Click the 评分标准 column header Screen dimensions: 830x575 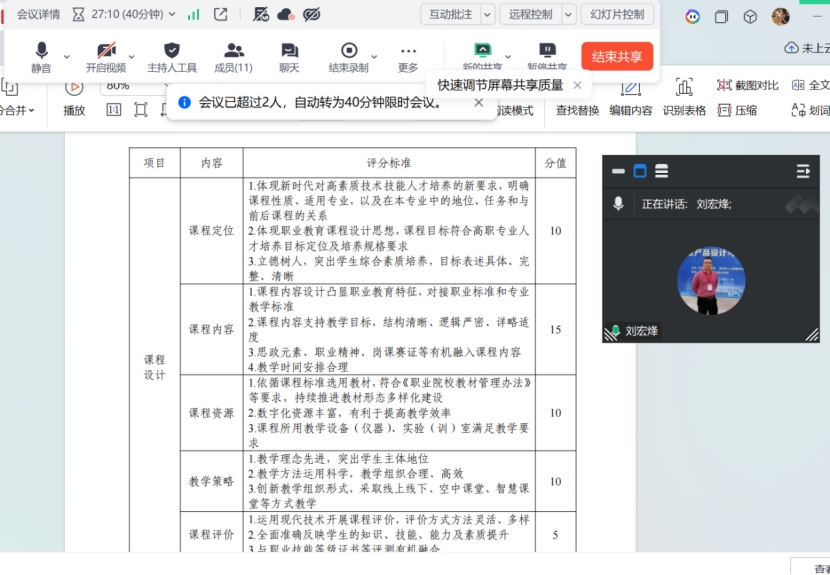(389, 163)
